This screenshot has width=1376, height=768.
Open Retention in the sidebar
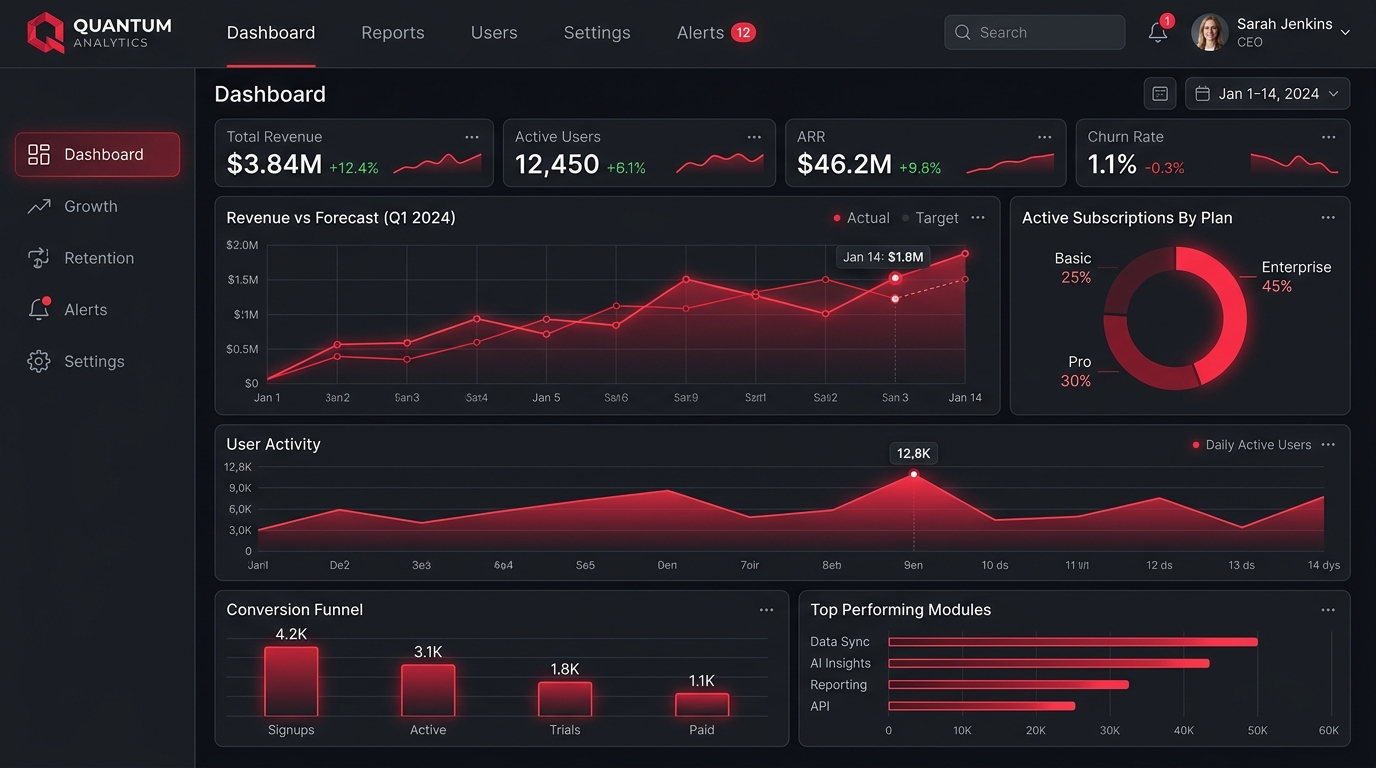pos(97,258)
